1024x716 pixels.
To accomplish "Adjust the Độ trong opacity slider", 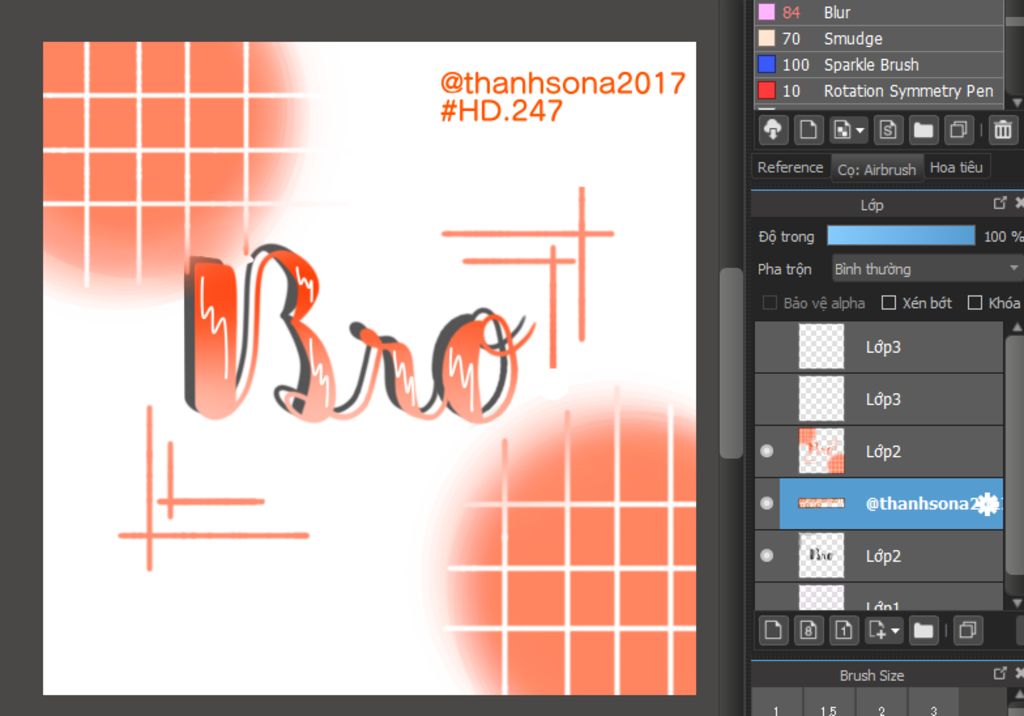I will click(901, 236).
